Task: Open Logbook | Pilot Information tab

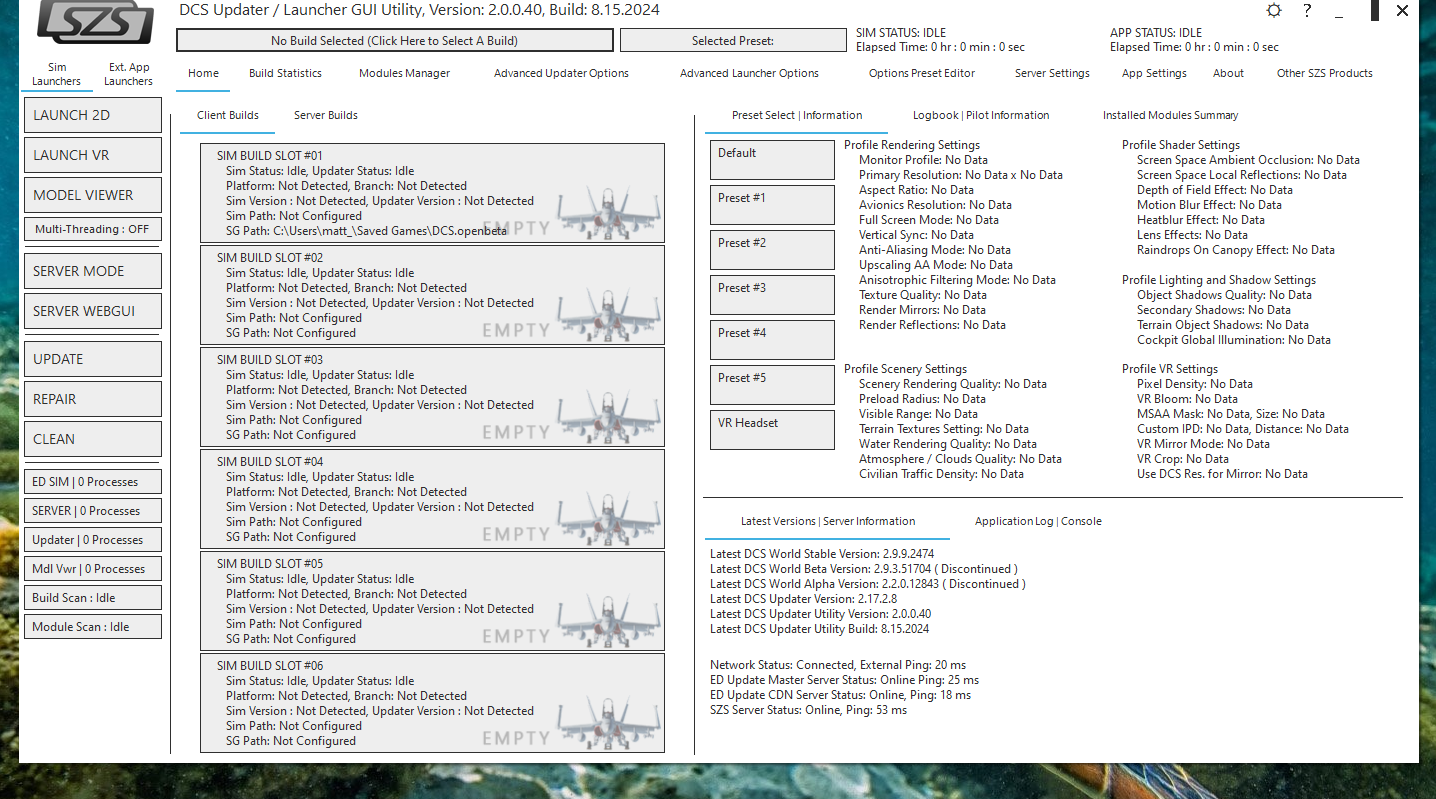Action: tap(981, 115)
